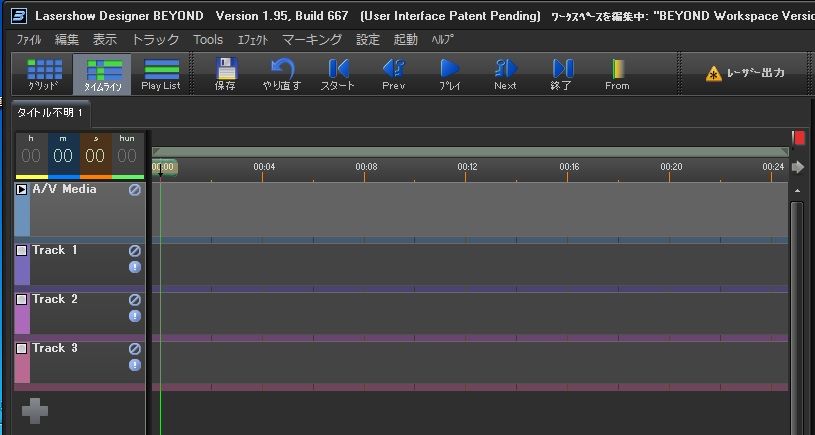Screen dimensions: 815x435
Task: Click the 00:12 mark on the ruler
Action: pos(467,167)
